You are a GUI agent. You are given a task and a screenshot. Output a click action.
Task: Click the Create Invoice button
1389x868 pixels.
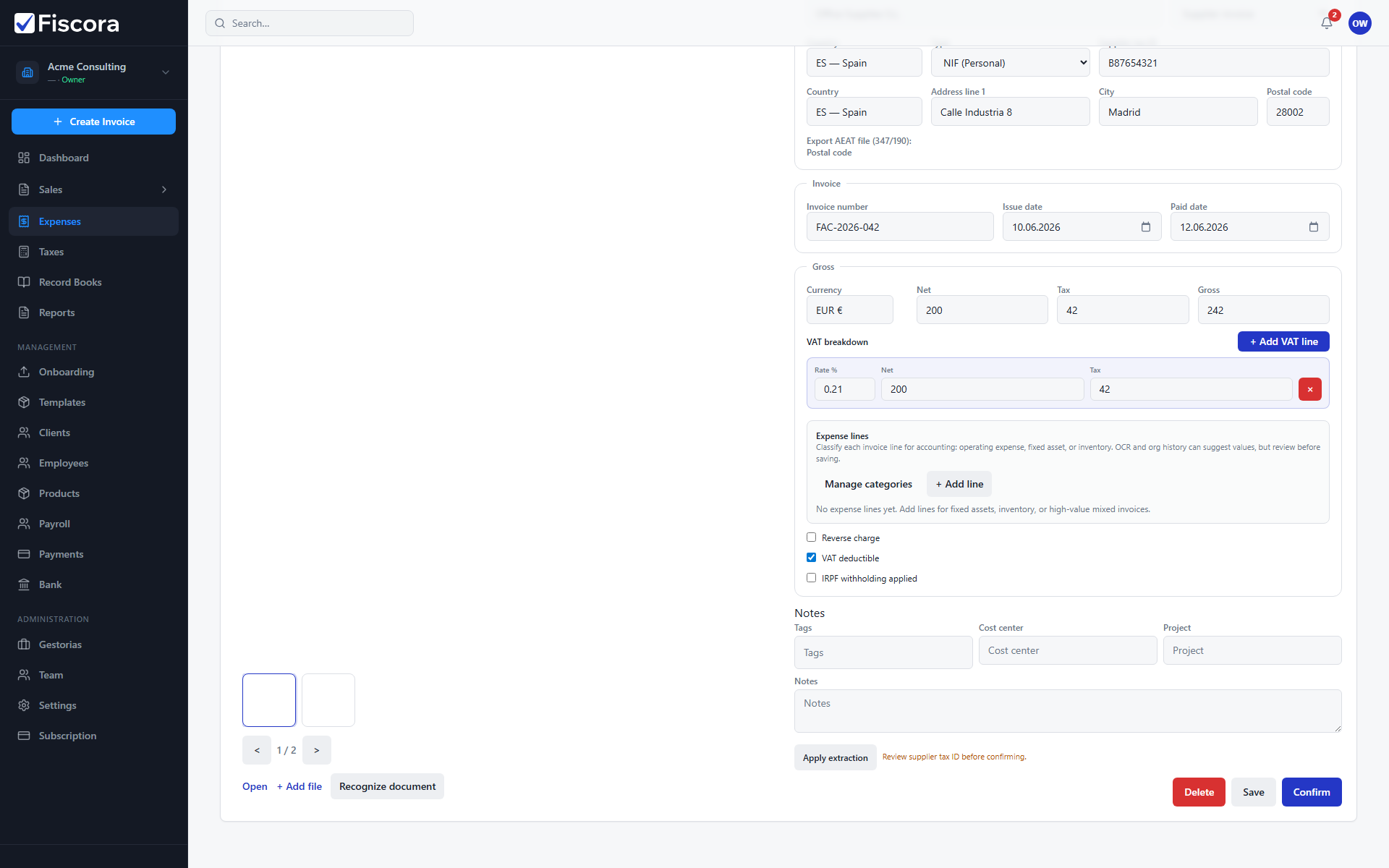[x=94, y=122]
